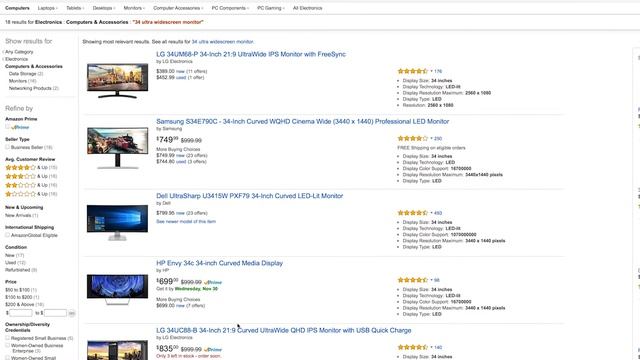The width and height of the screenshot is (640, 360).
Task: Open the LG 34UM68-P monitor thumbnail
Action: tap(118, 80)
